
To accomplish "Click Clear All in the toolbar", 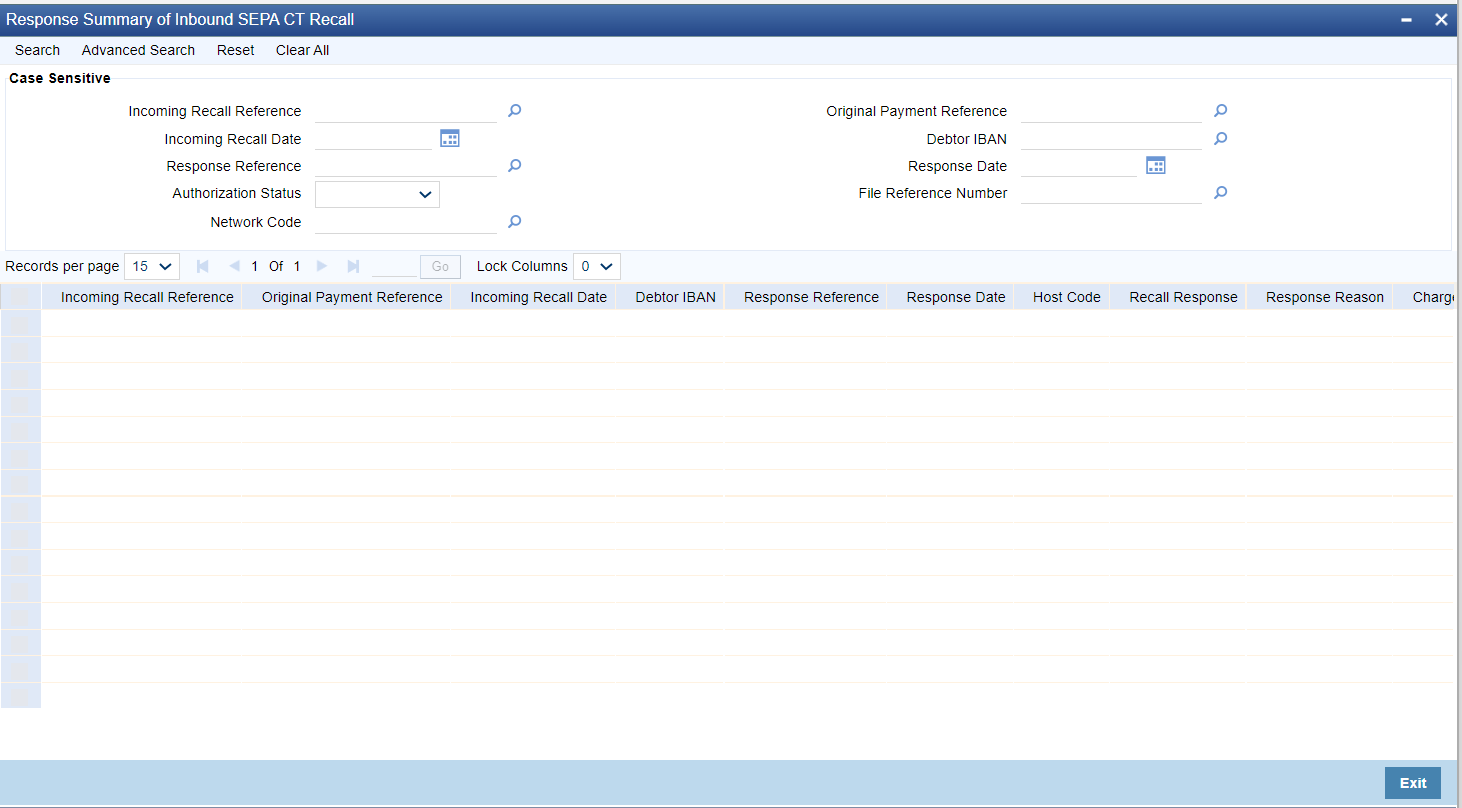I will point(302,50).
